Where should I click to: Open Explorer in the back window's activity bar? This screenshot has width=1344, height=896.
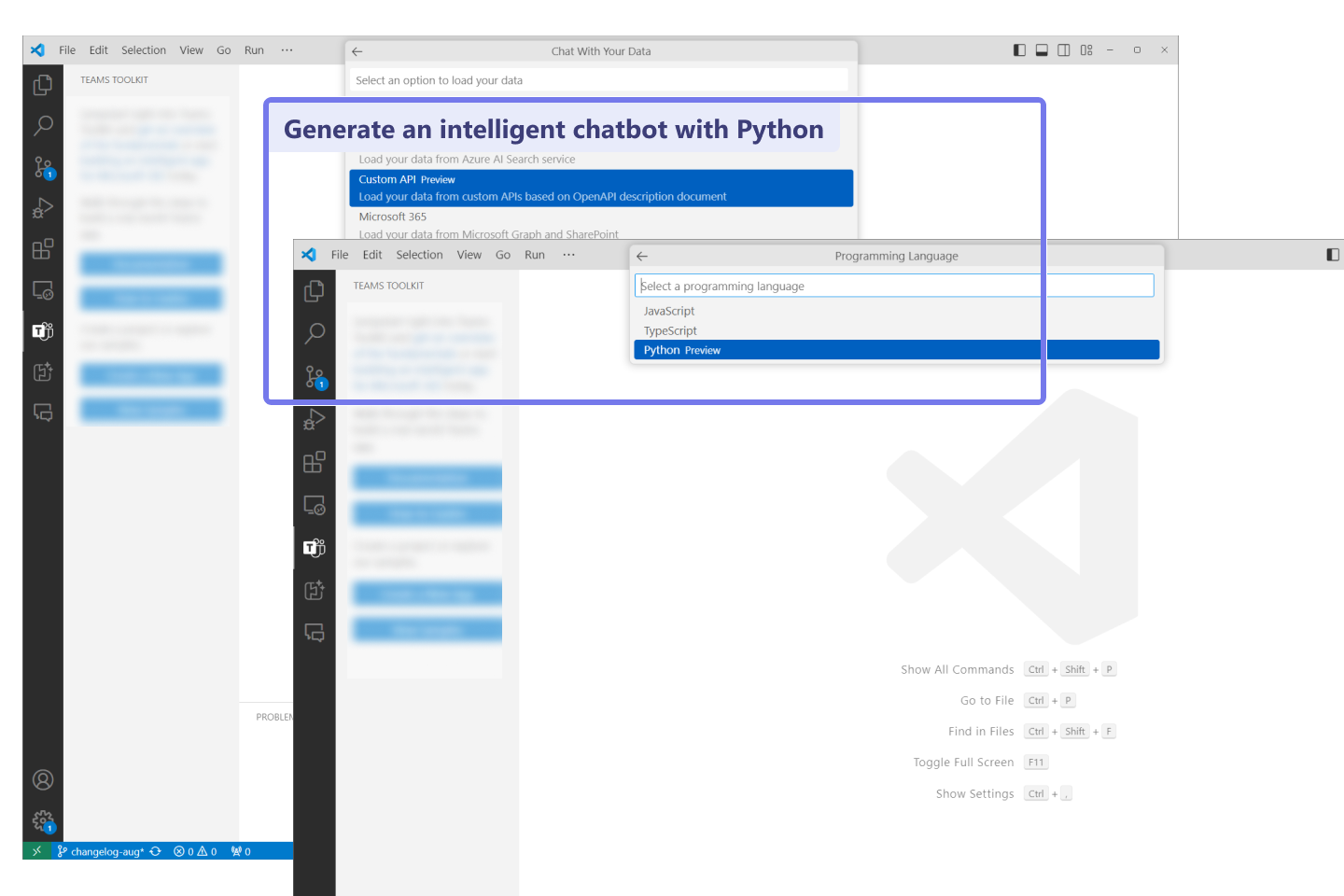click(43, 85)
